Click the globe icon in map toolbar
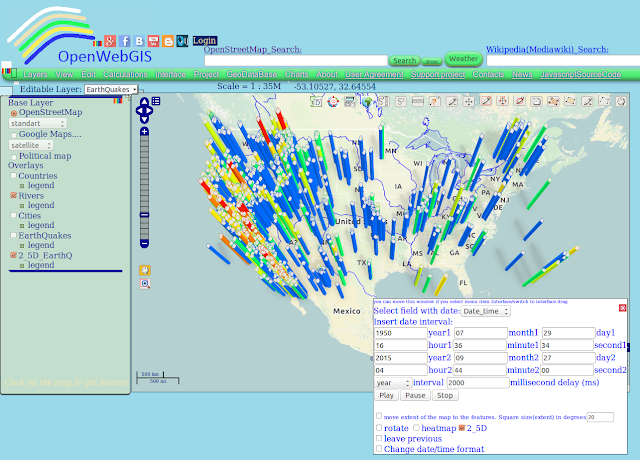This screenshot has height=460, width=640. [367, 101]
